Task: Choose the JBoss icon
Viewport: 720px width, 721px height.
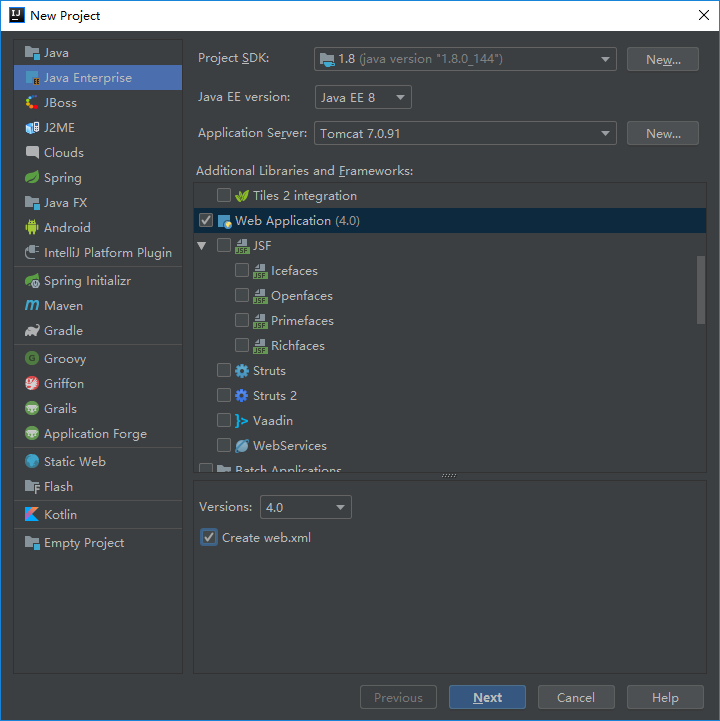Action: tap(32, 103)
